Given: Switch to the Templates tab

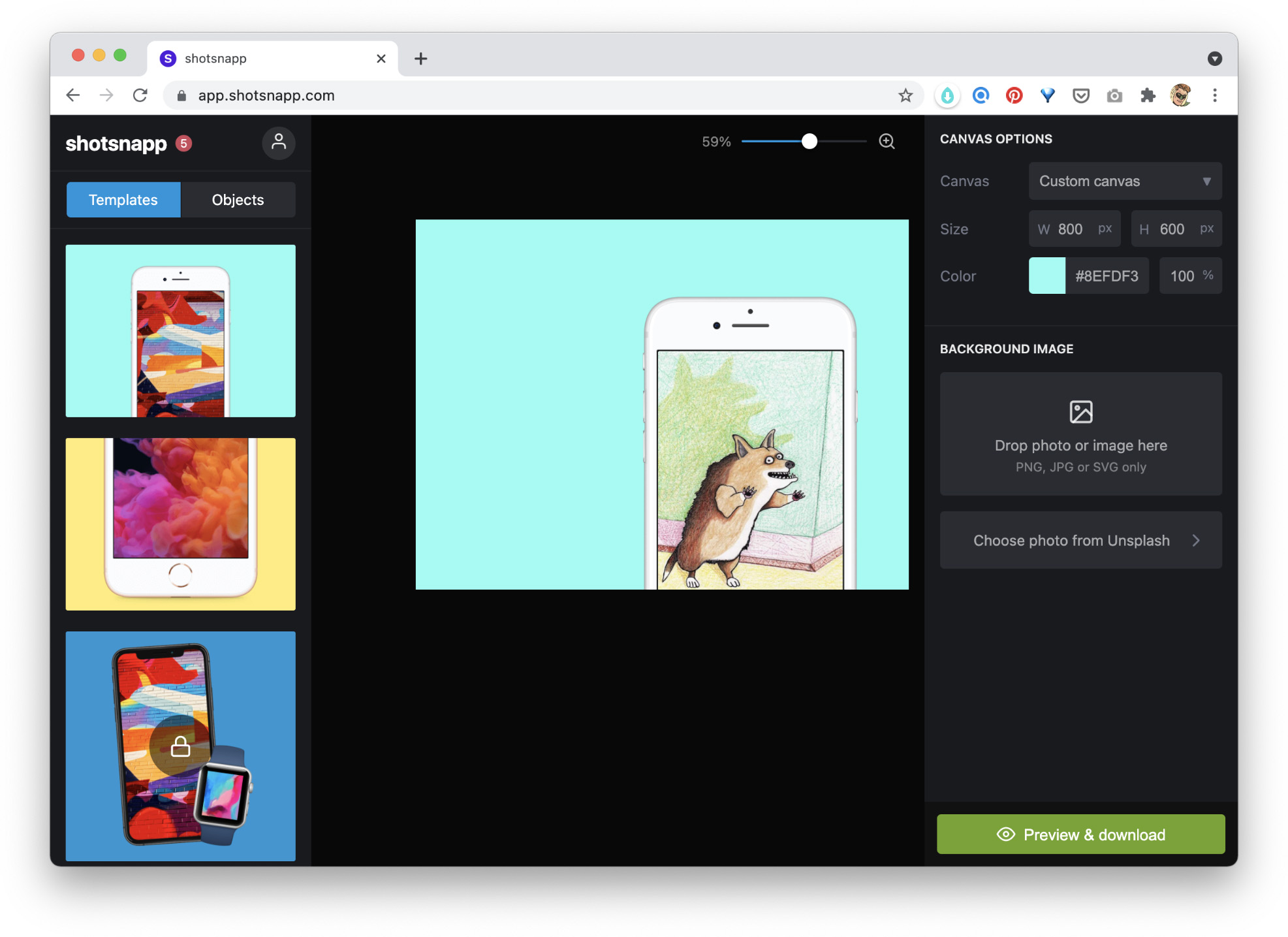Looking at the screenshot, I should [x=123, y=200].
